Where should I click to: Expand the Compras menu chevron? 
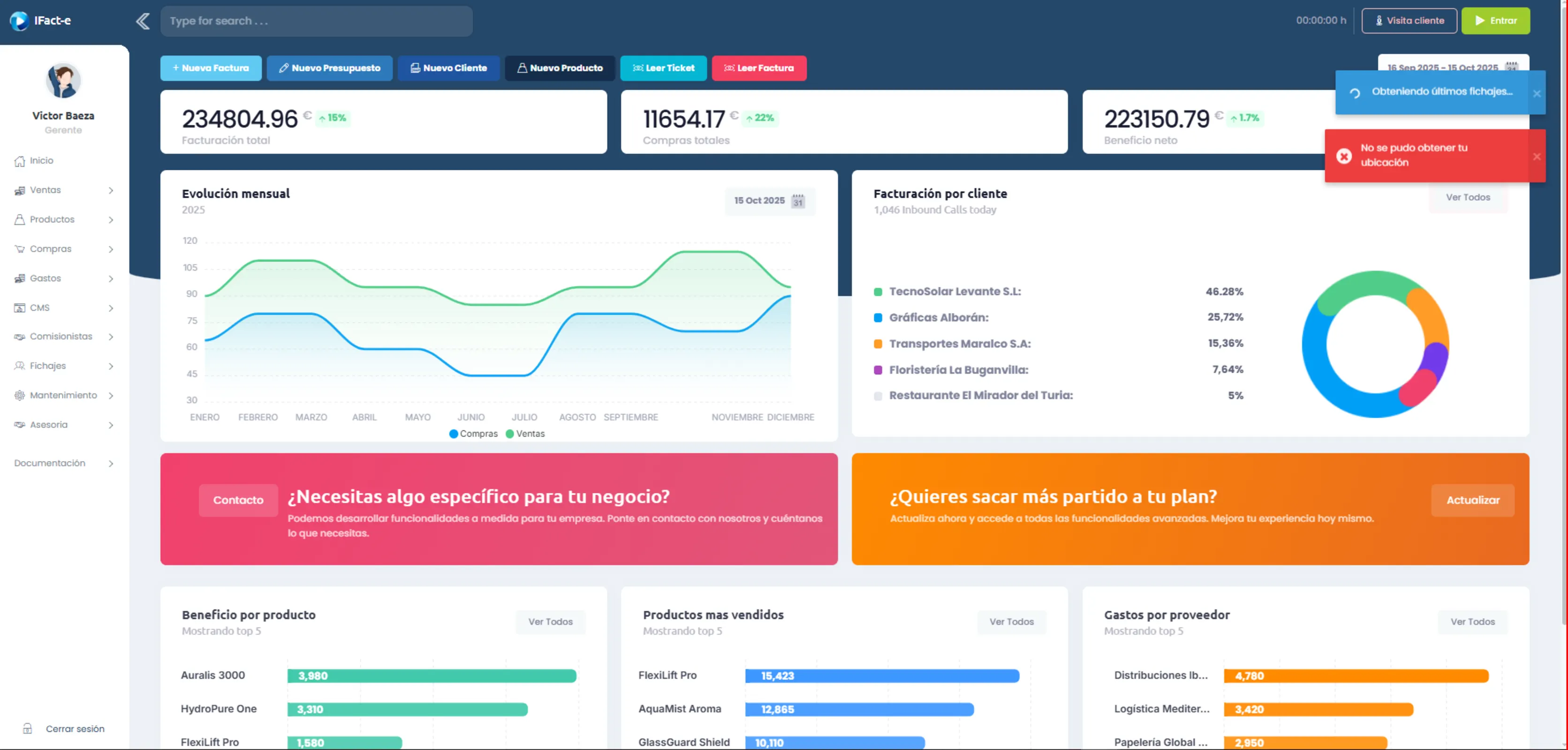[x=111, y=249]
